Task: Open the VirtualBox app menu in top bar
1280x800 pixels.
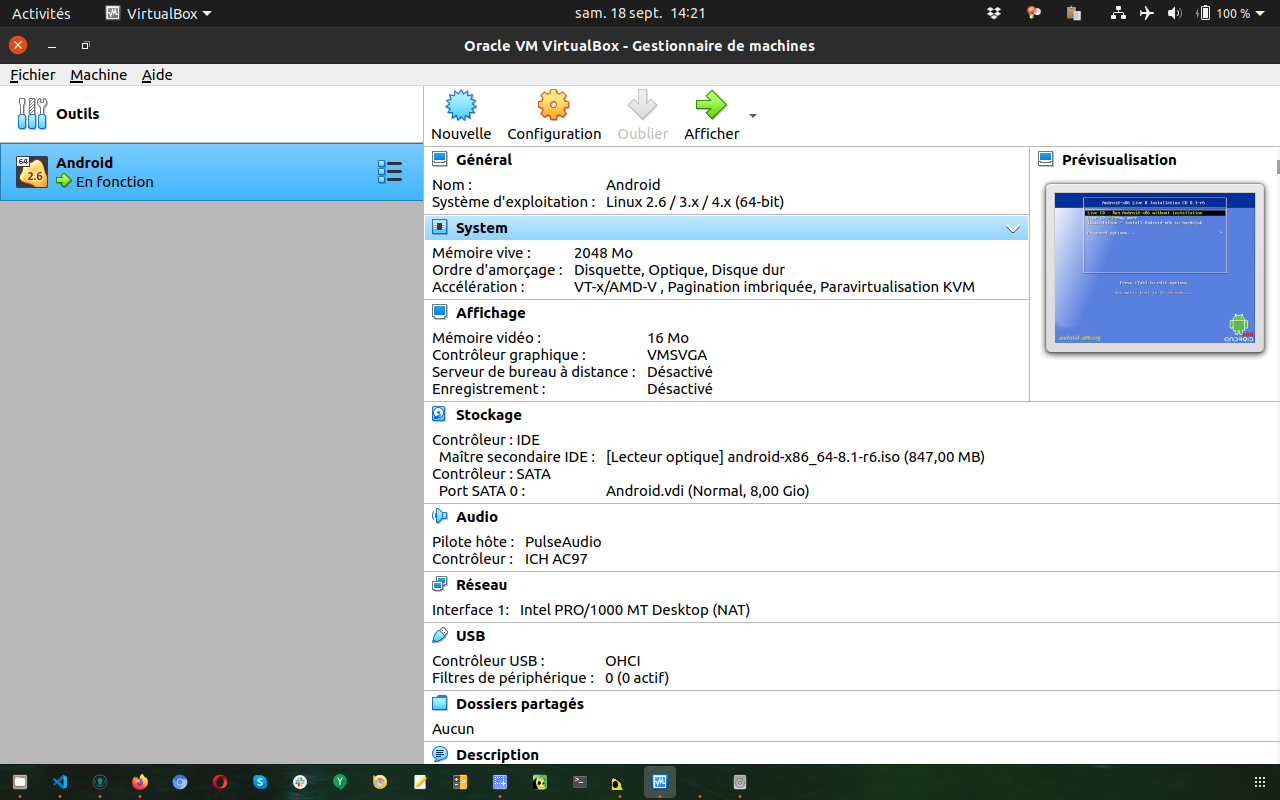Action: pyautogui.click(x=159, y=14)
